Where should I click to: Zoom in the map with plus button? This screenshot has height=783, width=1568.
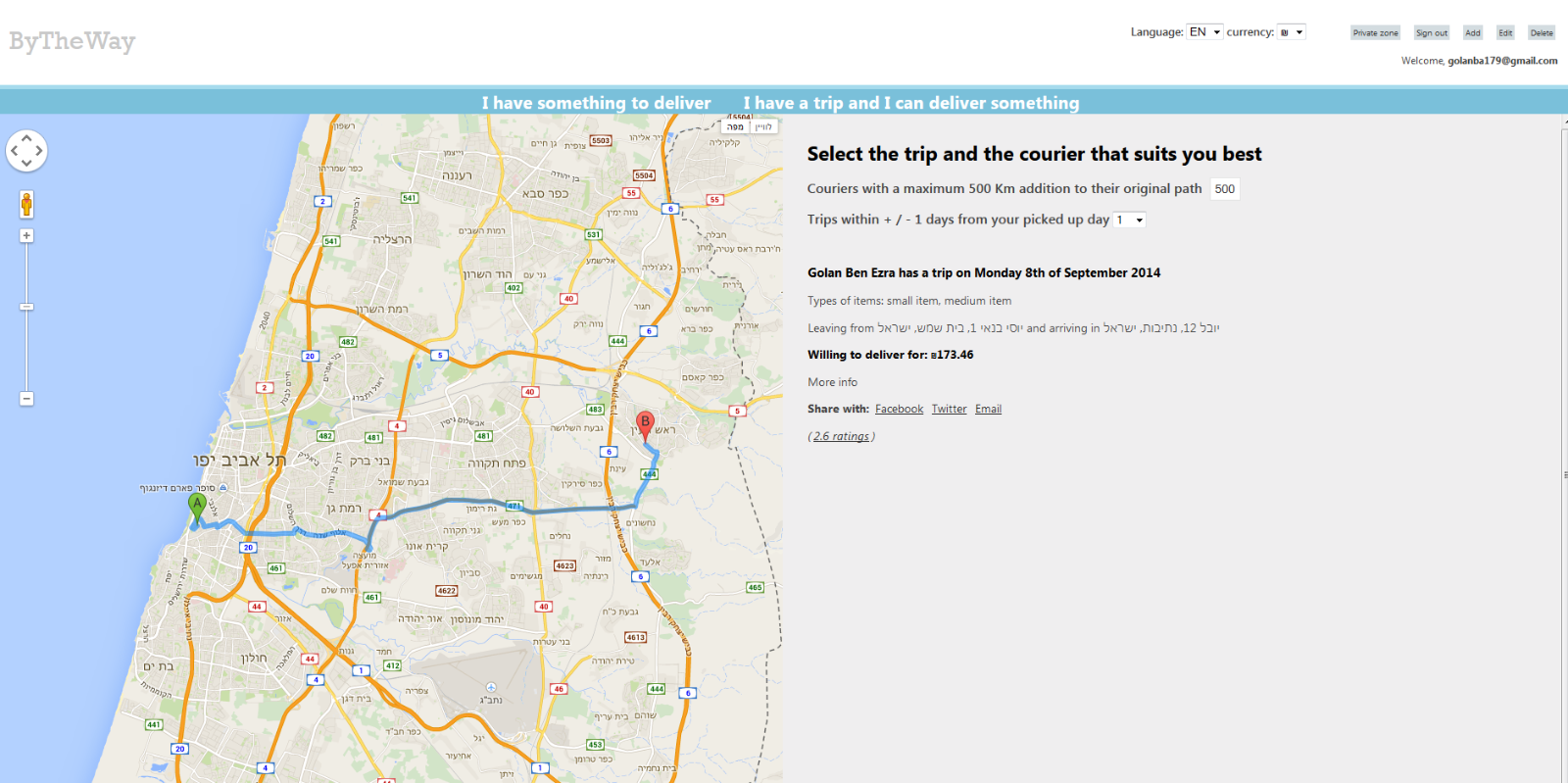pos(26,236)
